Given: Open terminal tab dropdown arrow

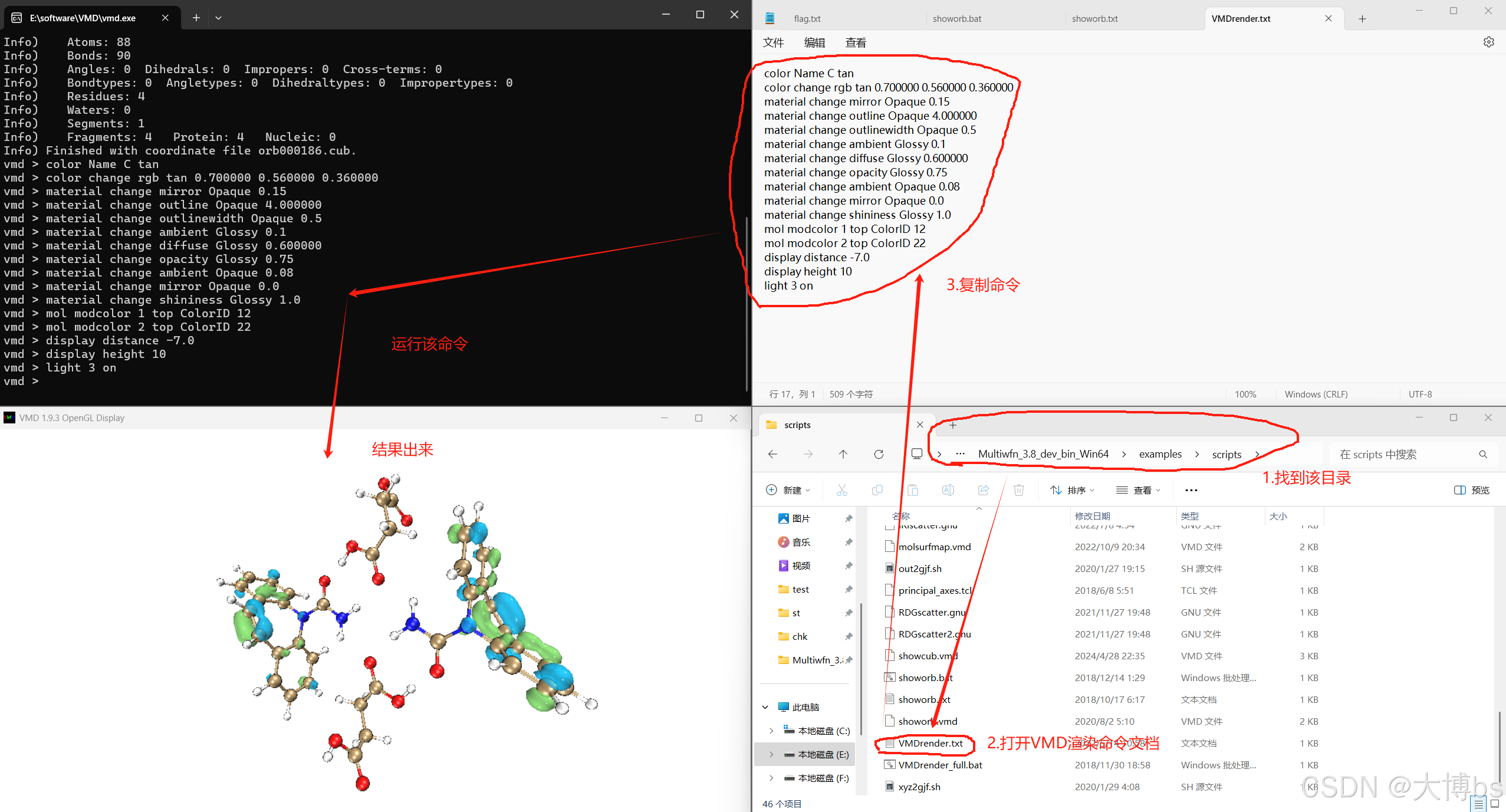Looking at the screenshot, I should [x=218, y=18].
